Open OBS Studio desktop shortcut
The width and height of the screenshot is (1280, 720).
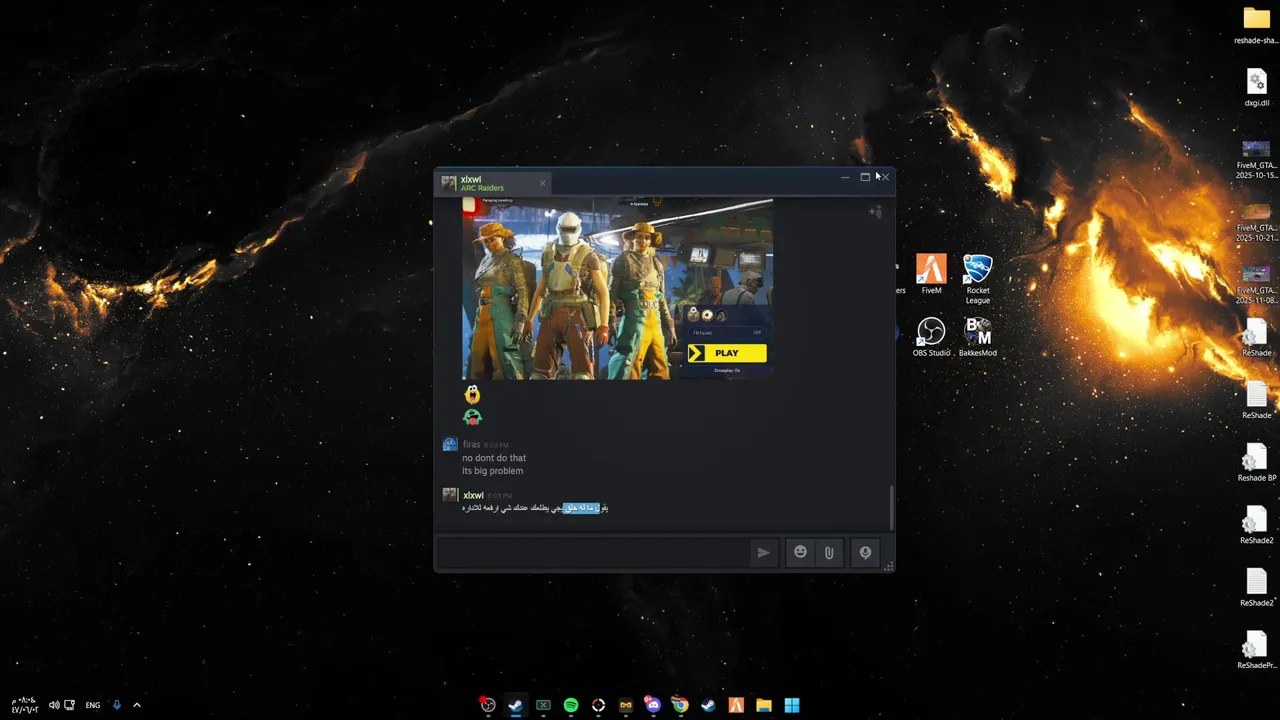(x=931, y=337)
